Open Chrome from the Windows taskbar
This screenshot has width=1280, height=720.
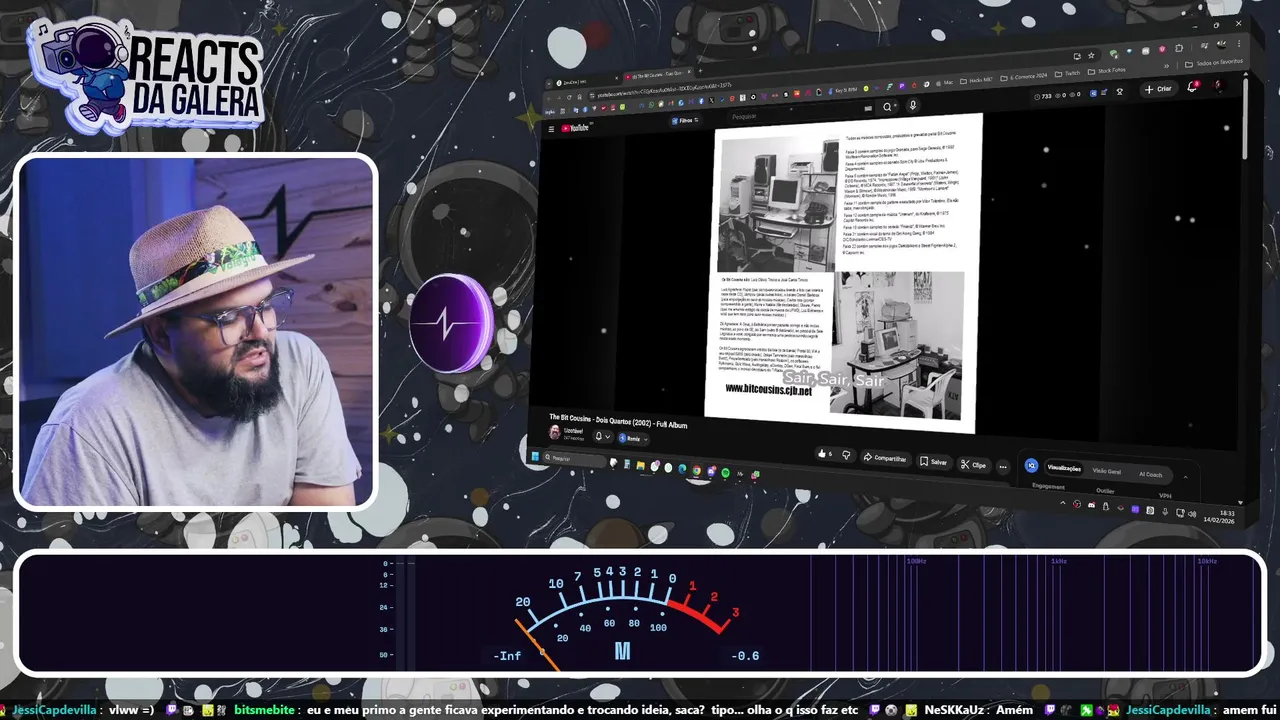[696, 470]
